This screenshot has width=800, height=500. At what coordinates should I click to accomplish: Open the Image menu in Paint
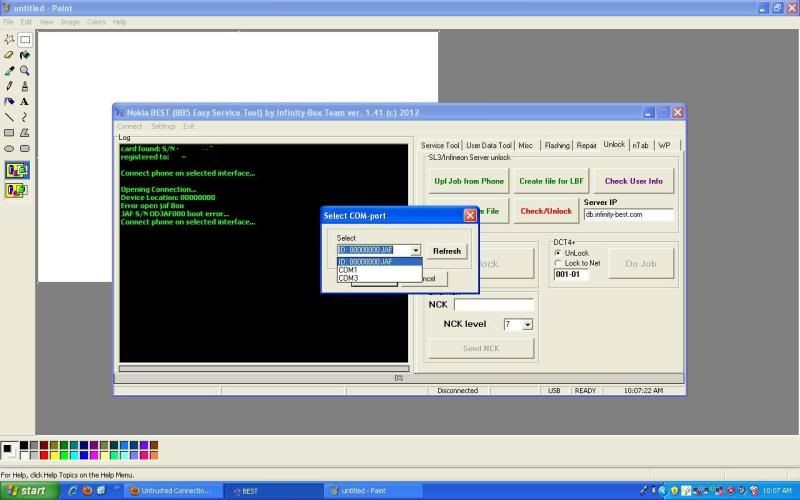click(70, 22)
